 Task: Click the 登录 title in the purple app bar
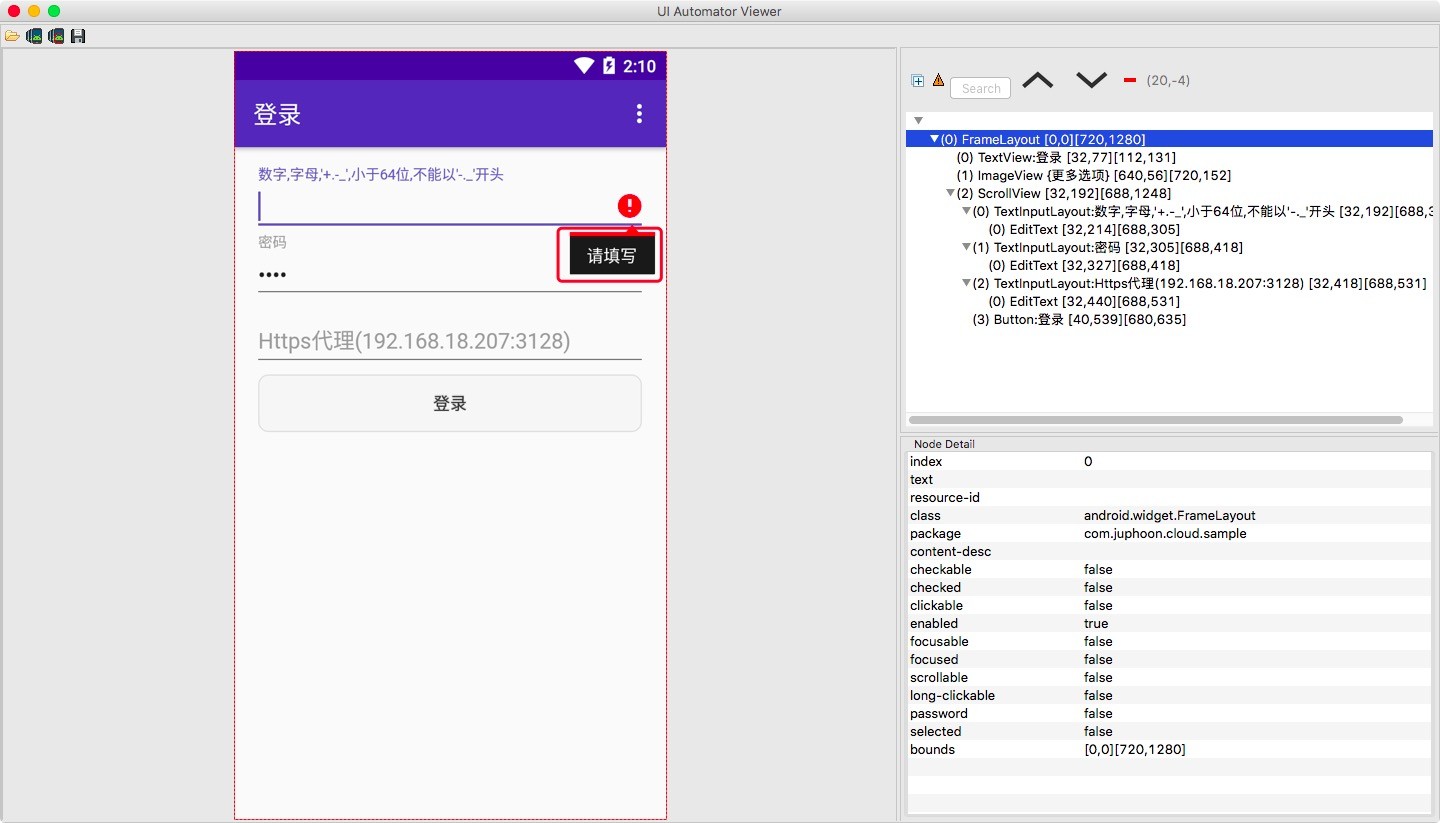[277, 114]
